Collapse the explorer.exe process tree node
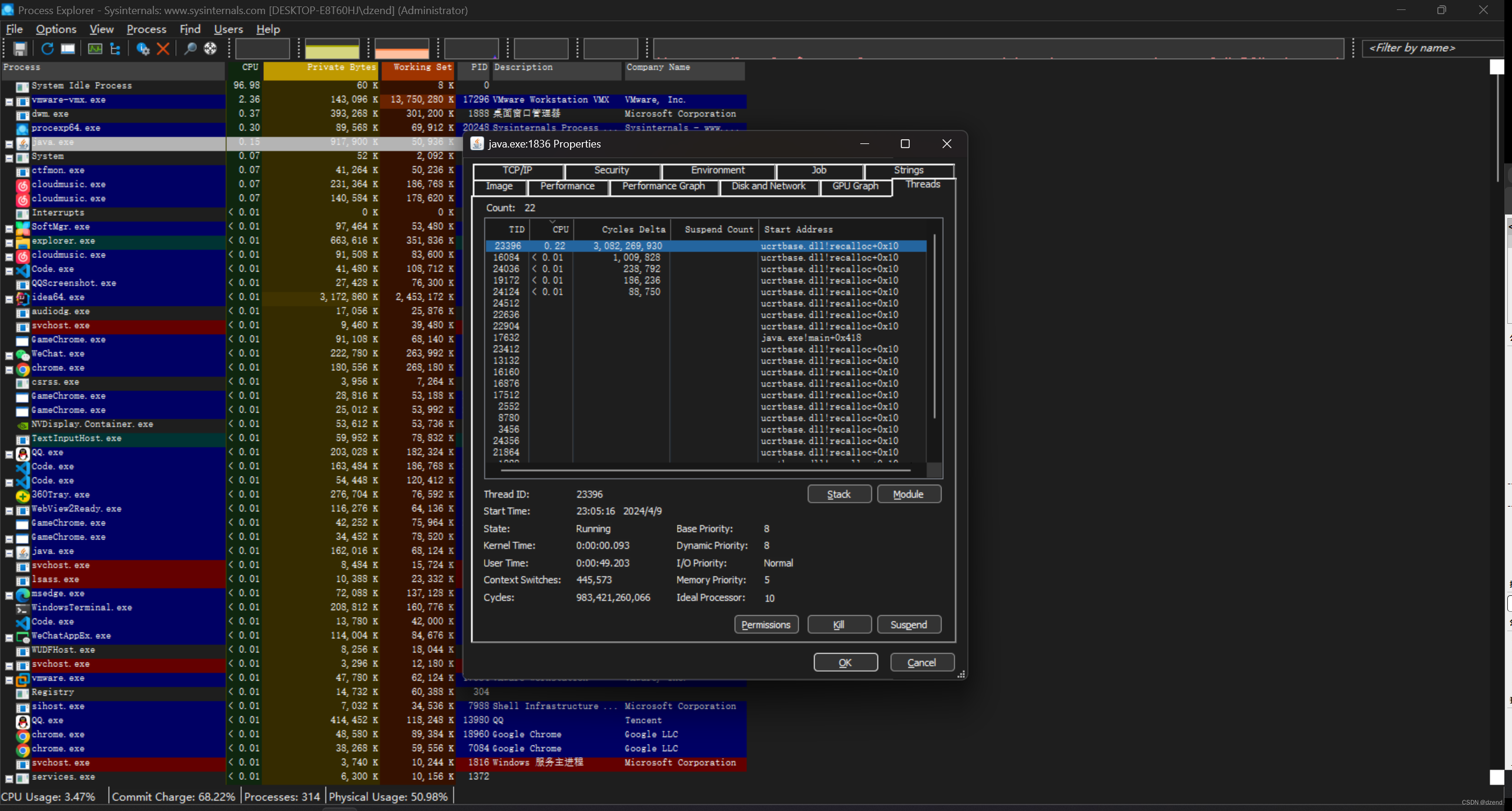 pyautogui.click(x=9, y=242)
